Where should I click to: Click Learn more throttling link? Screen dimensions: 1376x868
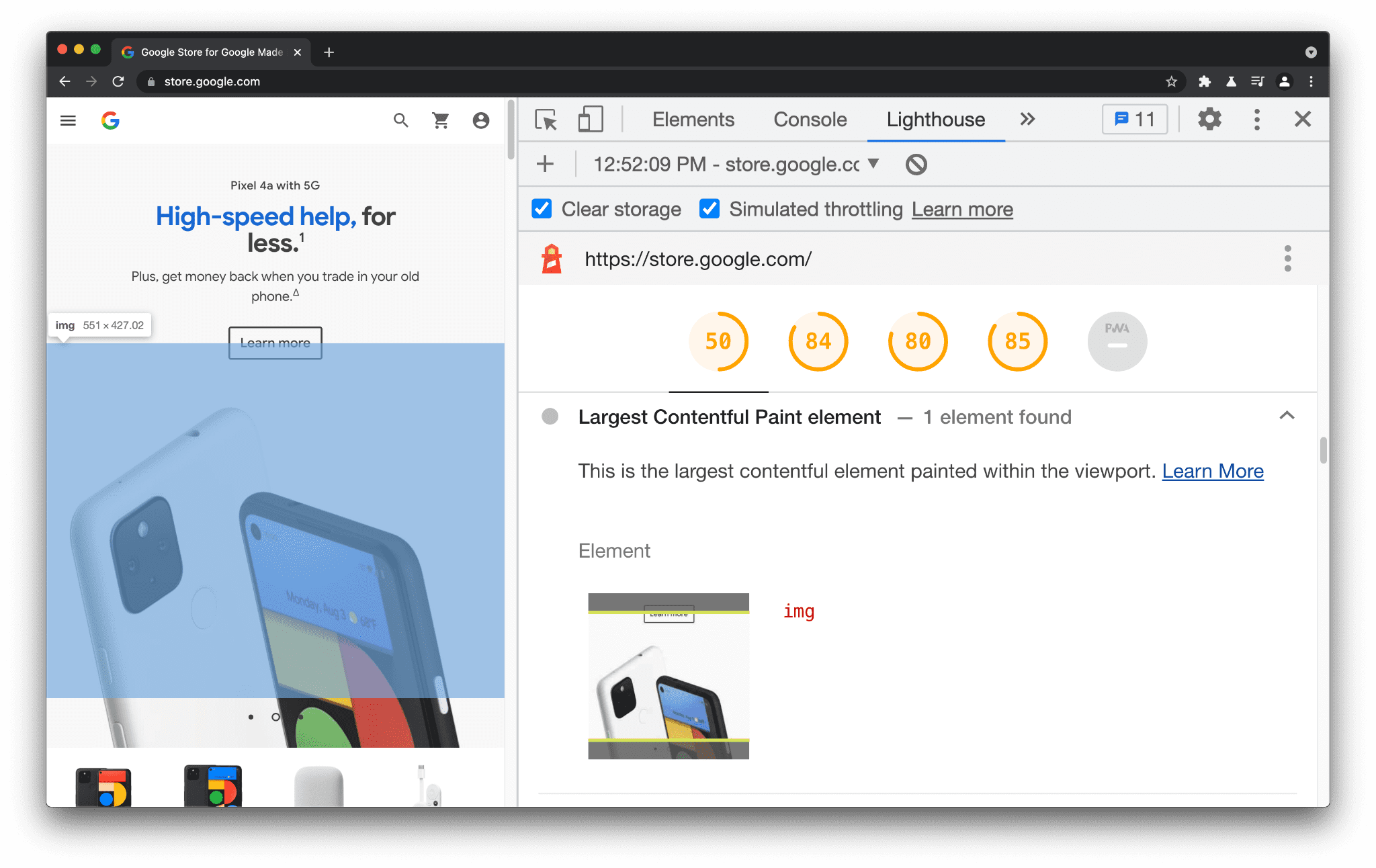(963, 209)
